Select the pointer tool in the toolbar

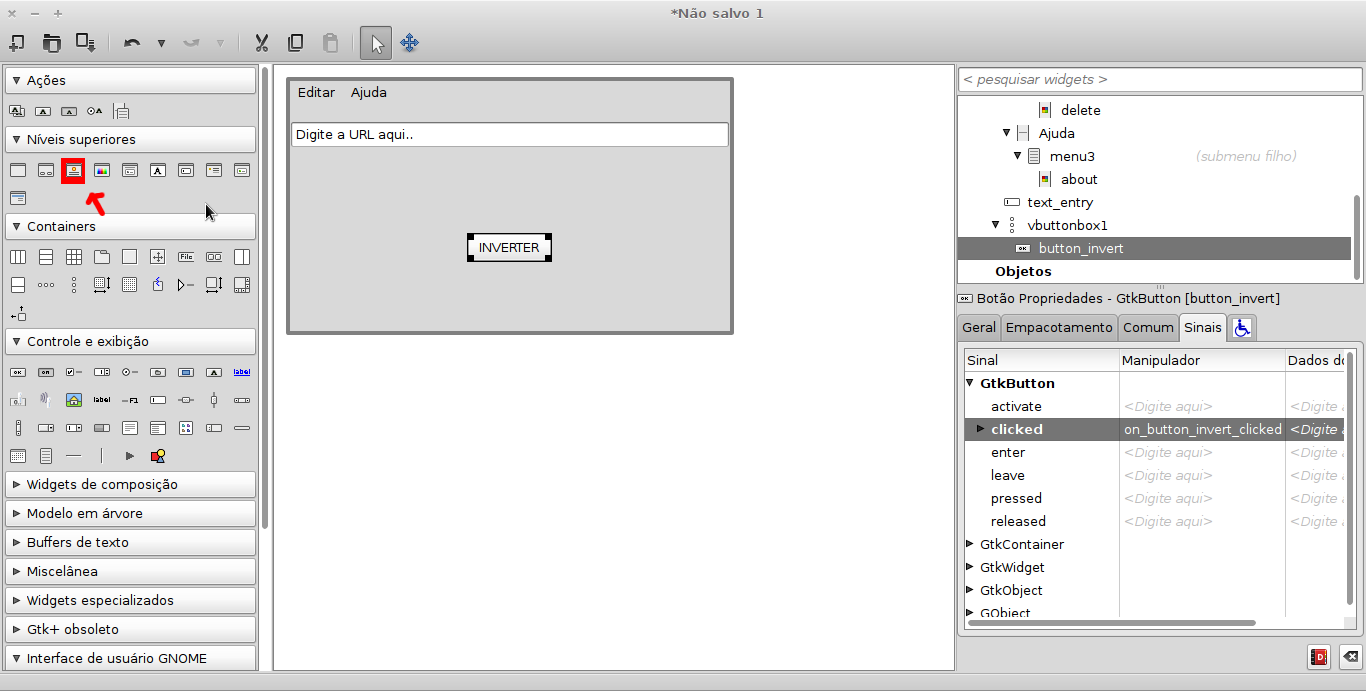click(x=375, y=42)
